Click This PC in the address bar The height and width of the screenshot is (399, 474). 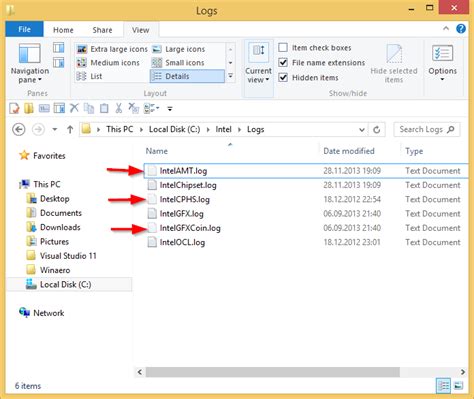pyautogui.click(x=119, y=129)
